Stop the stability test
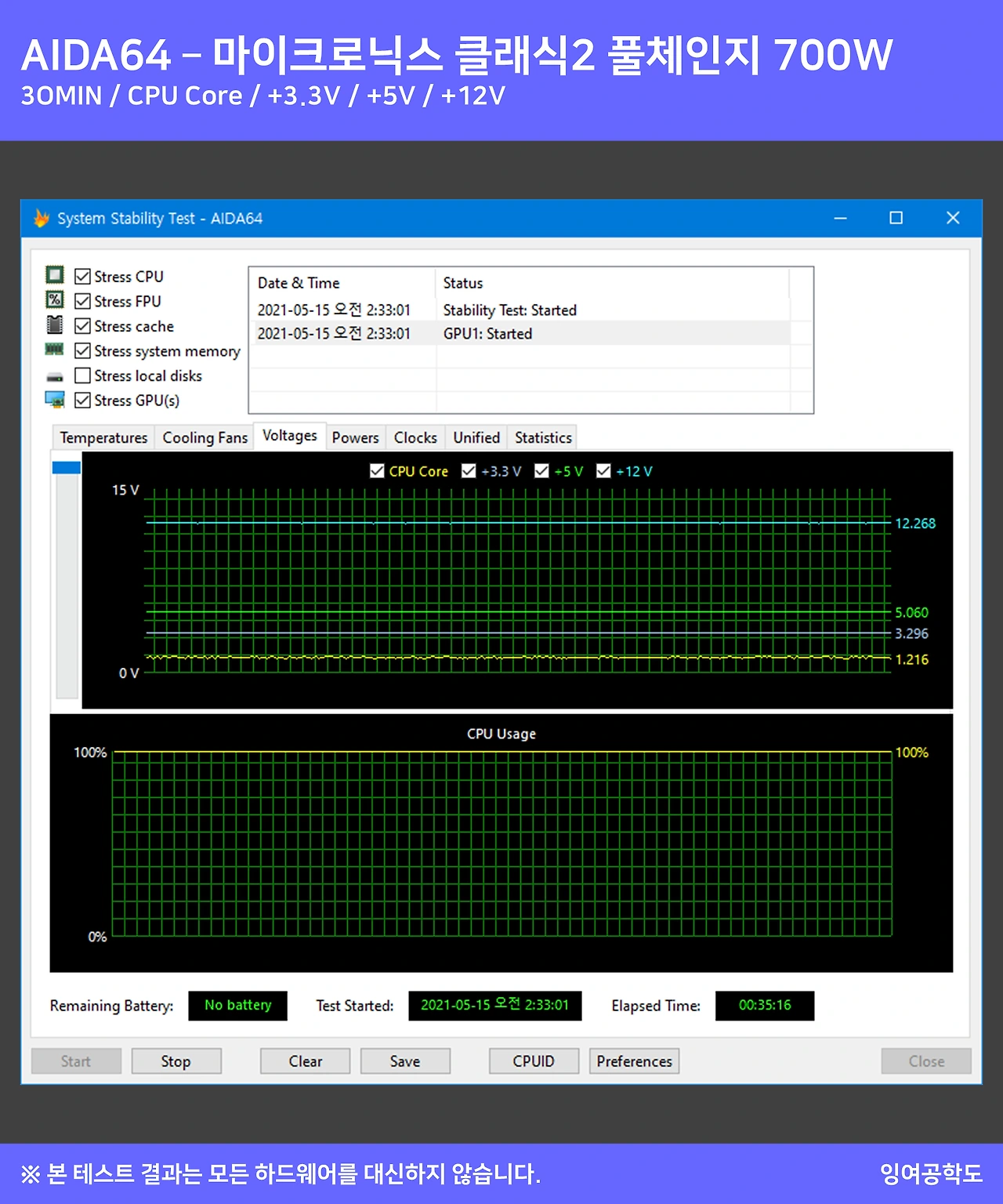Screen dimensions: 1003x1204 pyautogui.click(x=176, y=1061)
